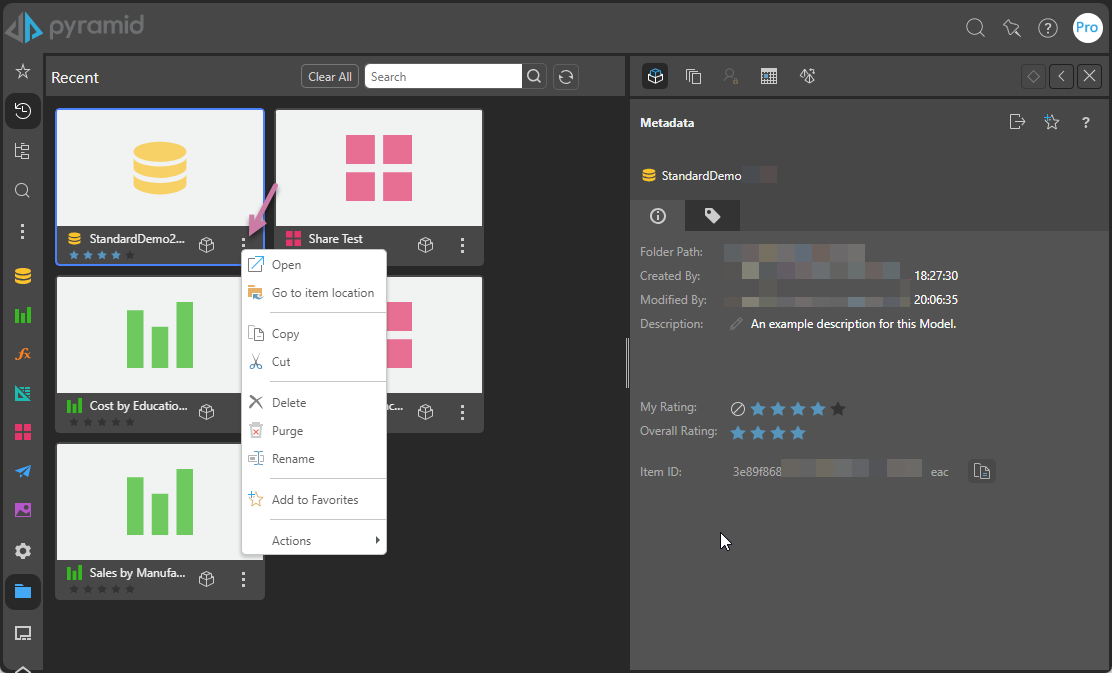Choose Rename from the context menu
The height and width of the screenshot is (673, 1112).
point(293,459)
